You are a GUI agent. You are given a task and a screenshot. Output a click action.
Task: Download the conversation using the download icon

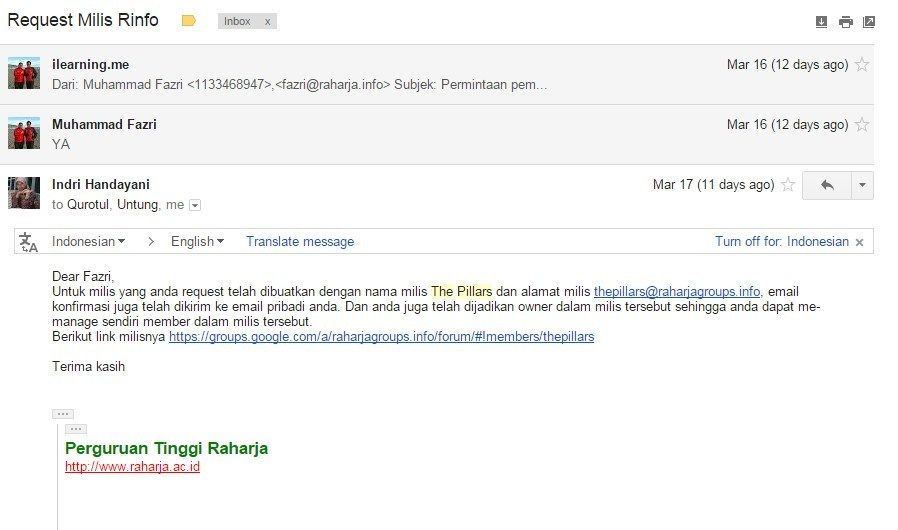pyautogui.click(x=821, y=22)
